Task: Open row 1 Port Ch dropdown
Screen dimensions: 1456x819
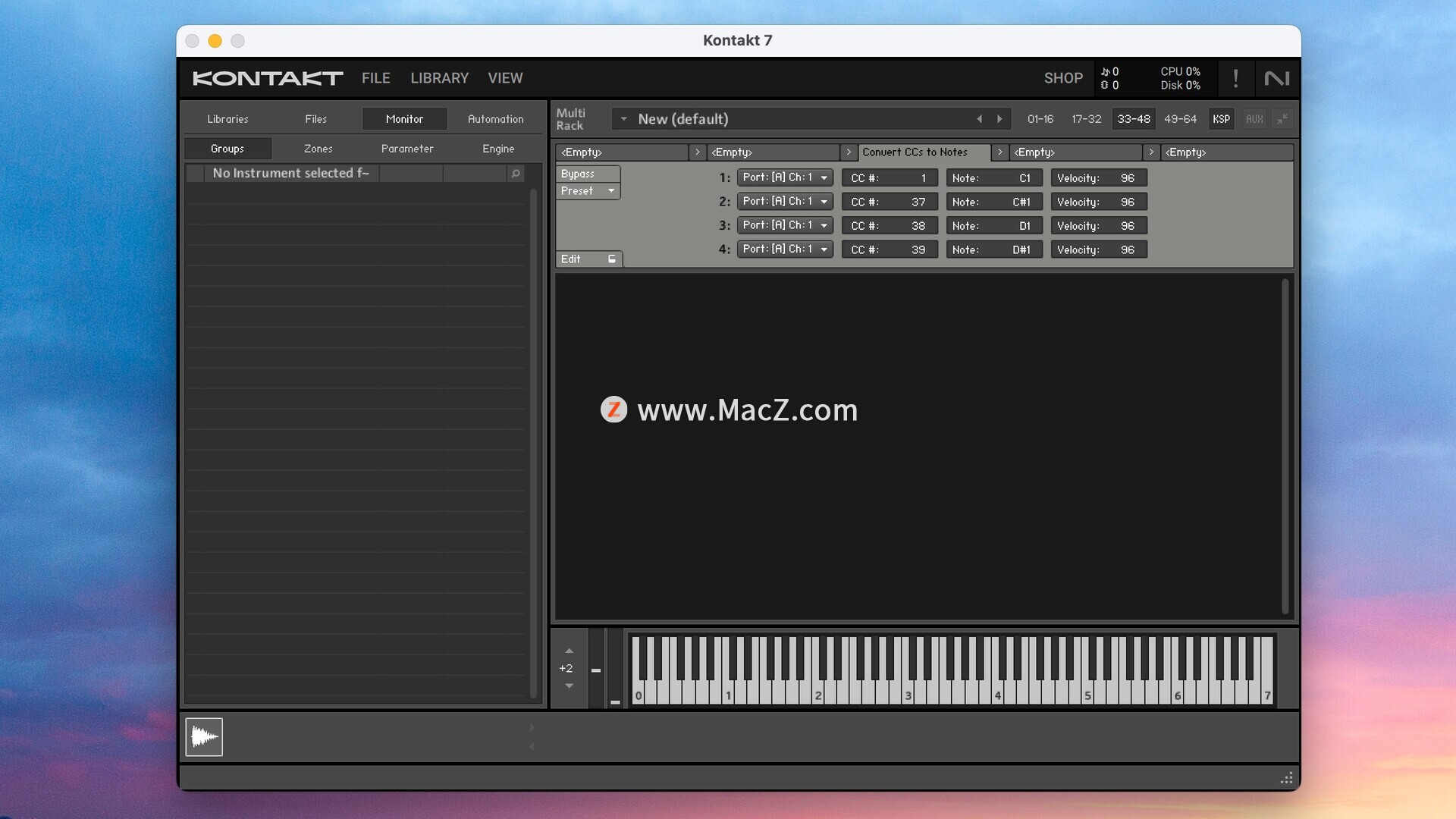Action: point(785,177)
